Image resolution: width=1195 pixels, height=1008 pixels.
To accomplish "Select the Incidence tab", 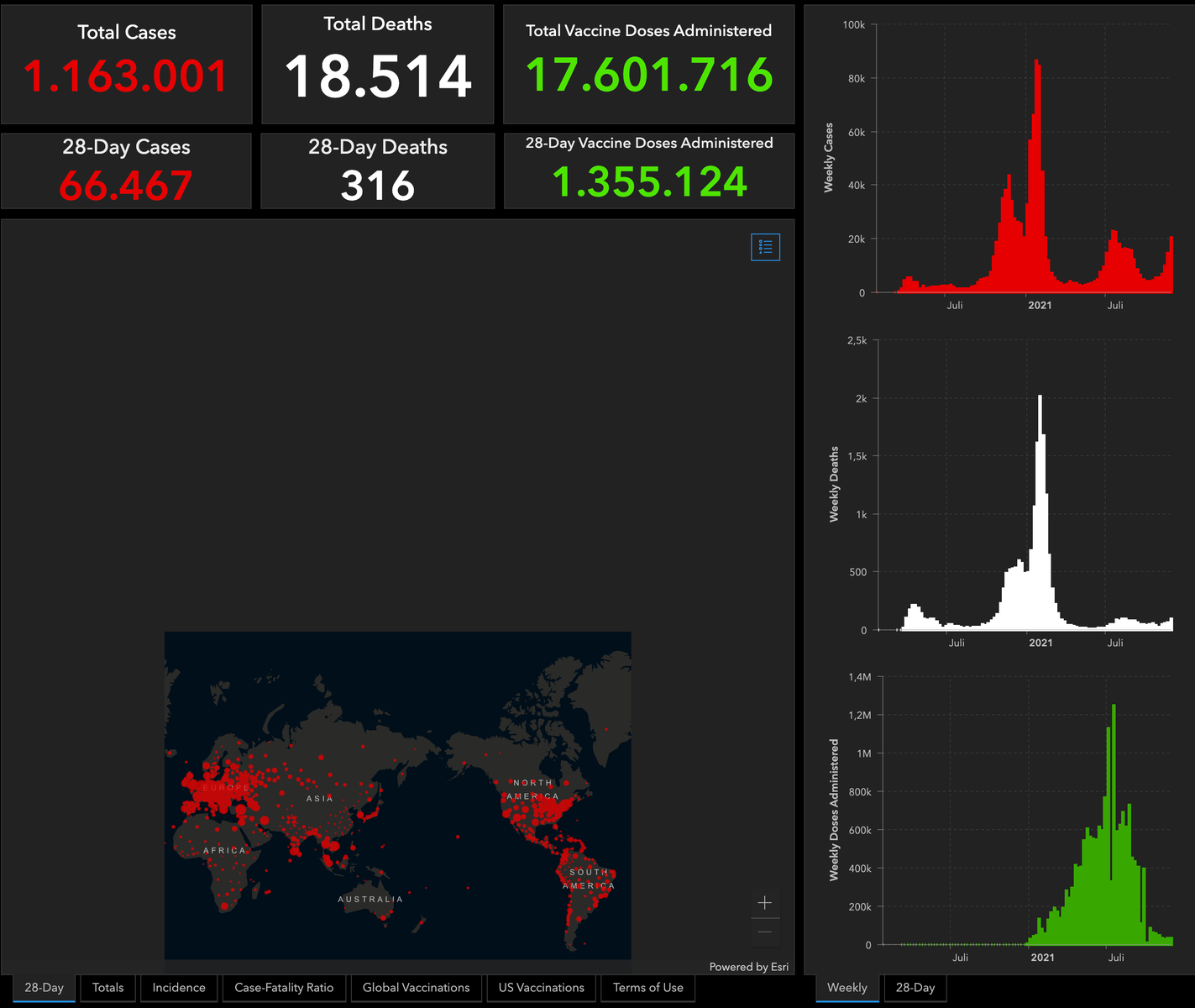I will click(179, 988).
